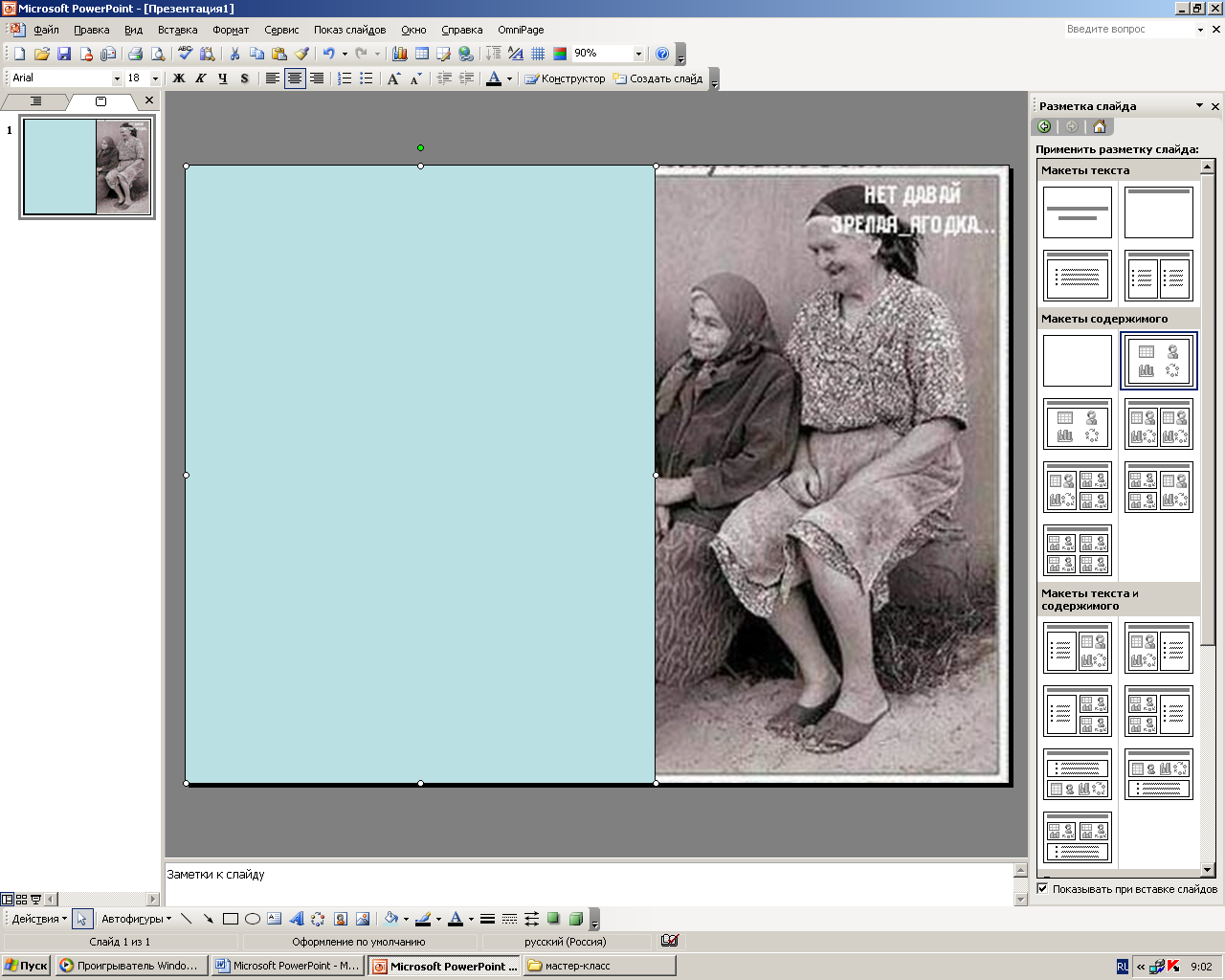
Task: Start a numbered list
Action: pos(345,78)
